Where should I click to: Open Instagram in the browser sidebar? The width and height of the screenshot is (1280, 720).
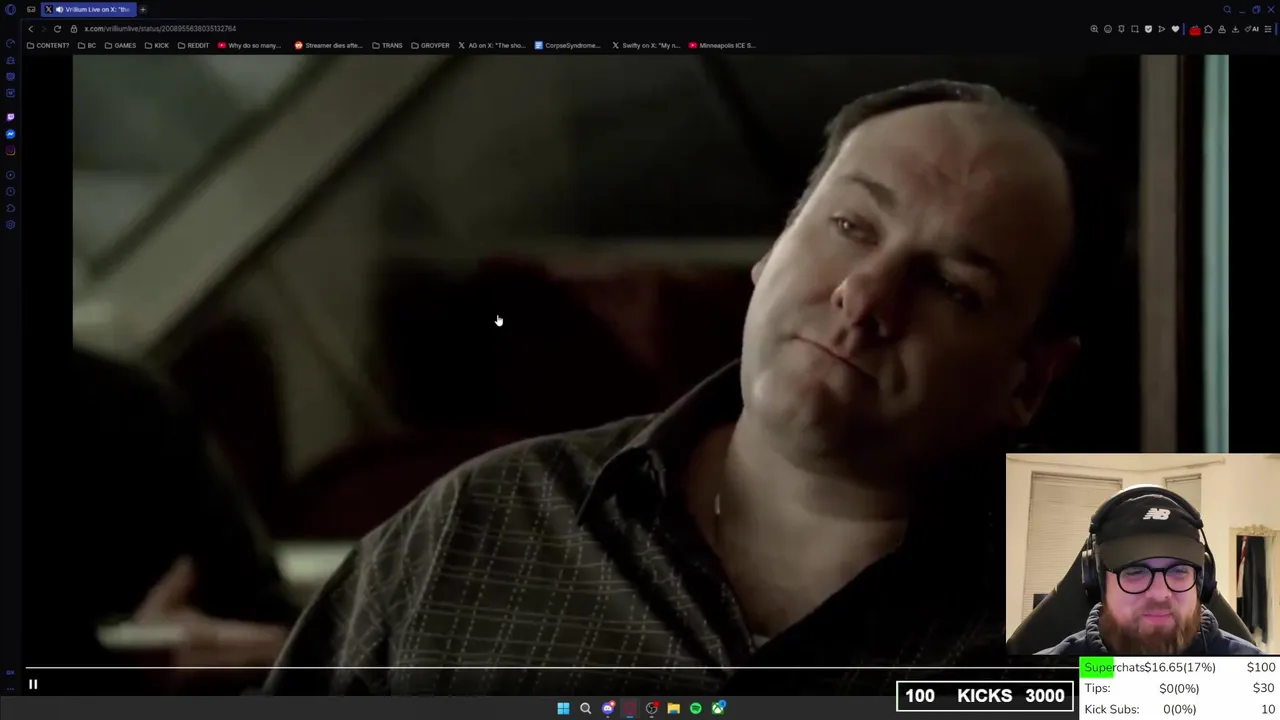point(10,151)
